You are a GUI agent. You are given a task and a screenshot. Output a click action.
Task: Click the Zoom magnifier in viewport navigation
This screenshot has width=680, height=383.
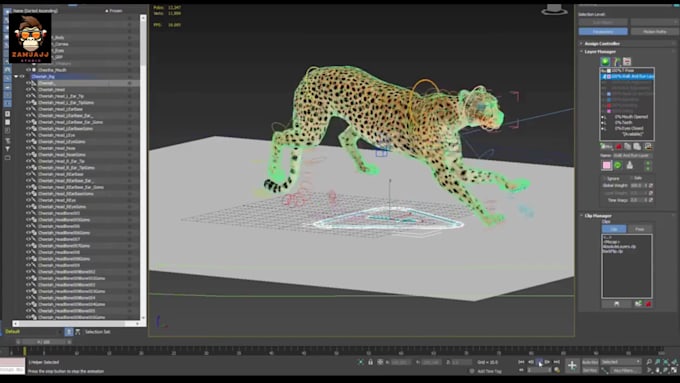point(649,362)
